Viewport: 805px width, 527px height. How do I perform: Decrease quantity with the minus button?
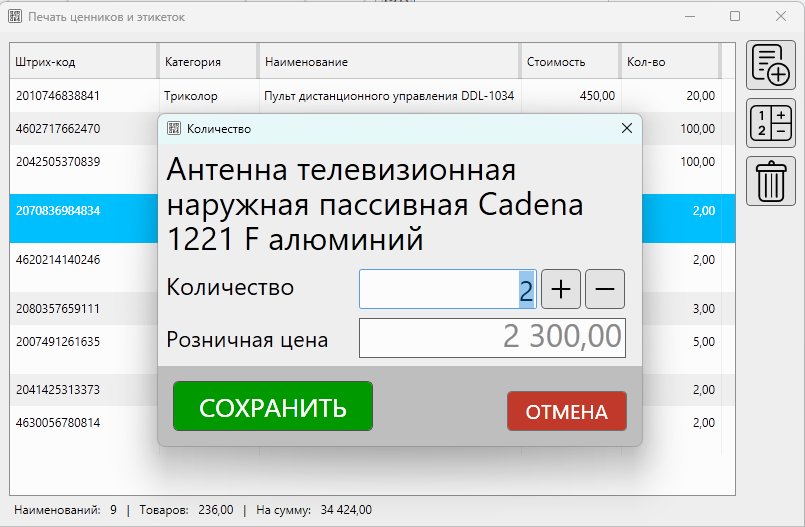tap(604, 289)
